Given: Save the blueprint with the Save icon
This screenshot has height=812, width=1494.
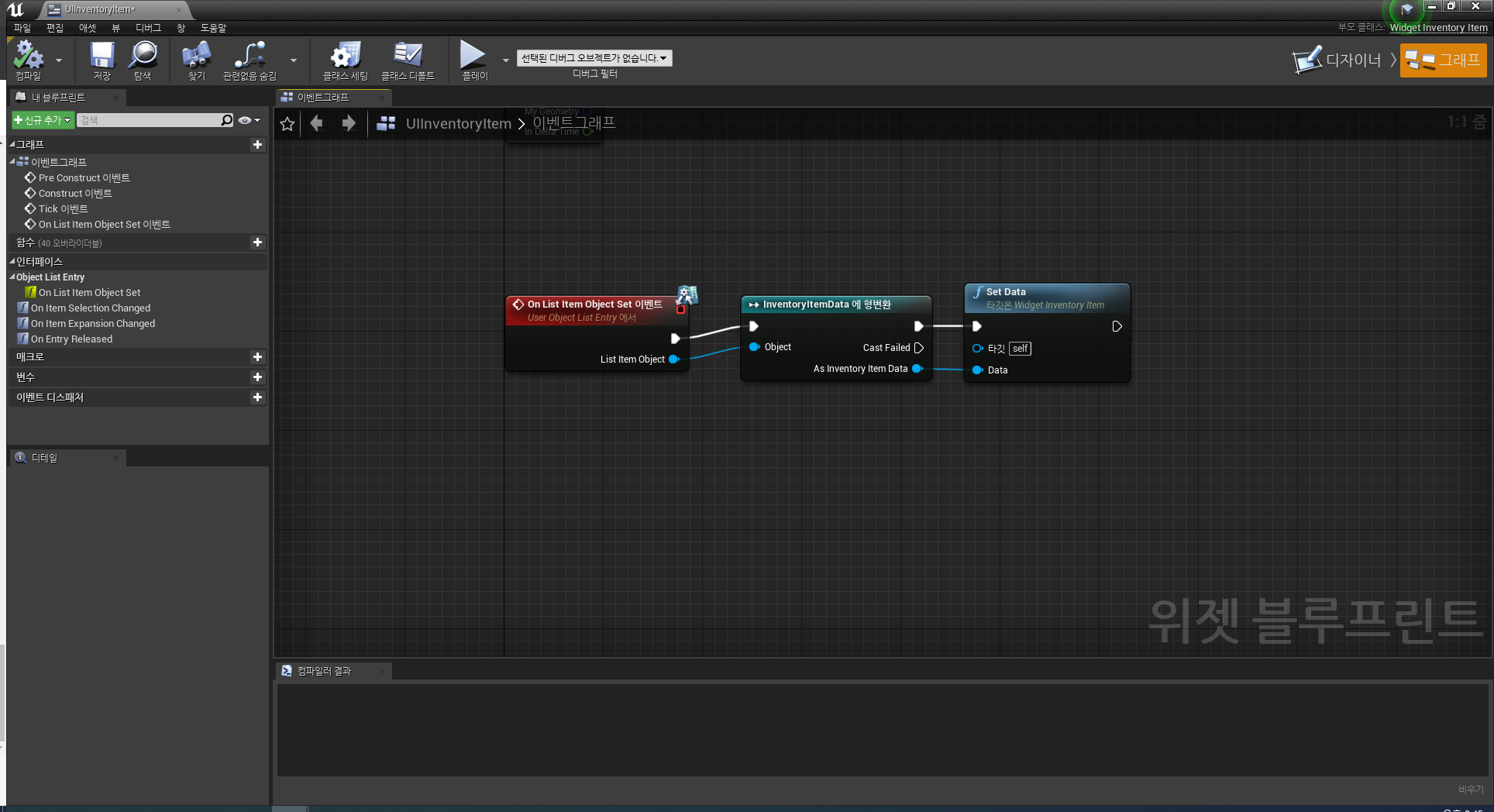Looking at the screenshot, I should [x=102, y=60].
